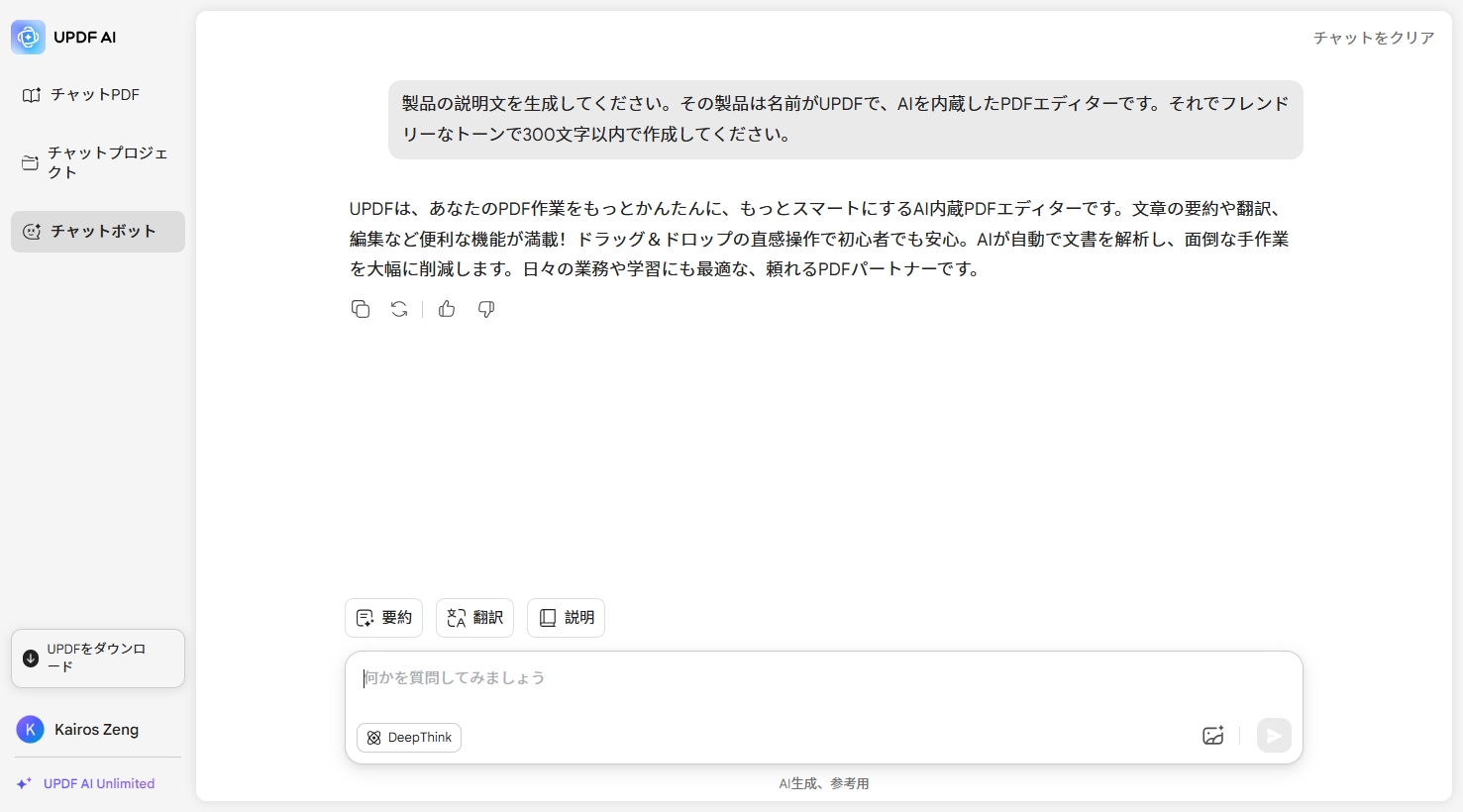
Task: Send the message with arrow button
Action: click(x=1274, y=736)
